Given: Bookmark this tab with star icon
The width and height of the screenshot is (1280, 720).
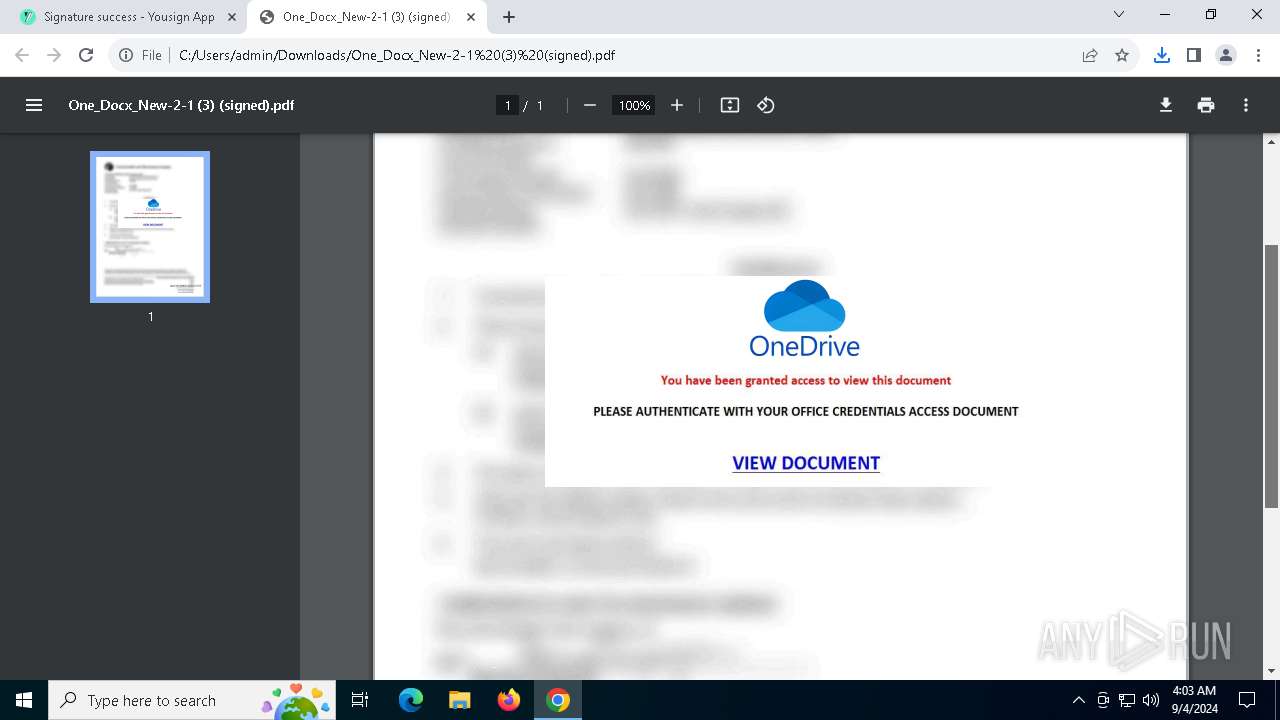Looking at the screenshot, I should [1122, 55].
